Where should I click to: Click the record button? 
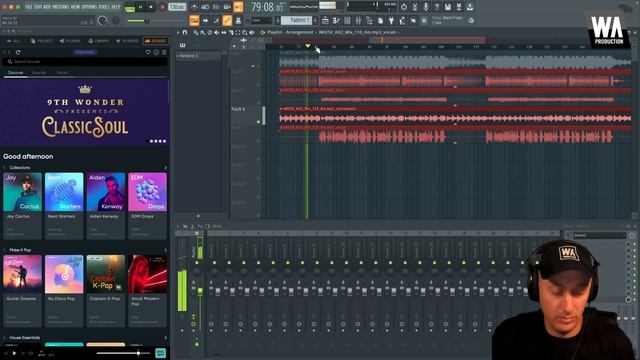pos(162,7)
